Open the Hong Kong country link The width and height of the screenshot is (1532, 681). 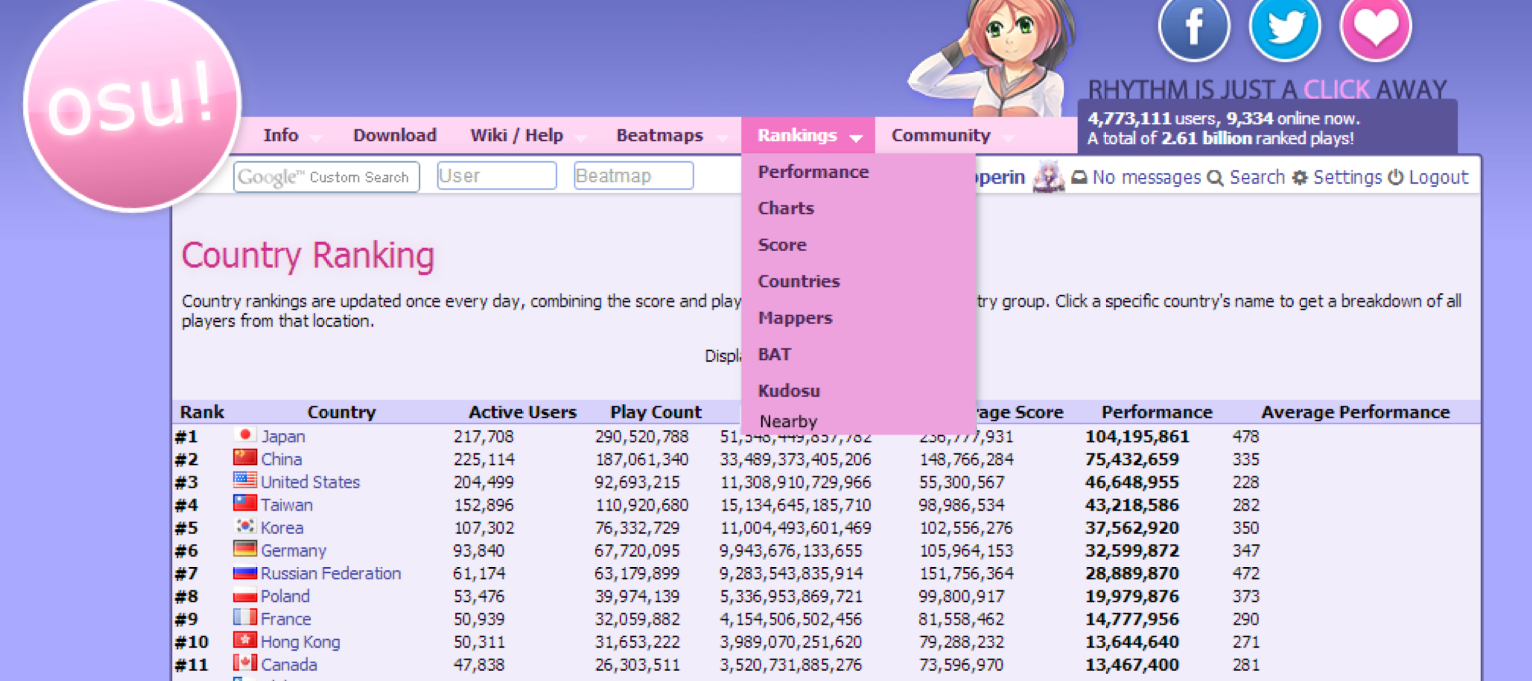pyautogui.click(x=300, y=642)
